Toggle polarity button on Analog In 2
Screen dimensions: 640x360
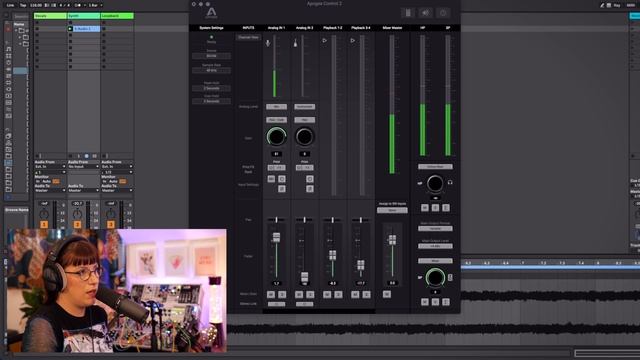click(x=310, y=179)
